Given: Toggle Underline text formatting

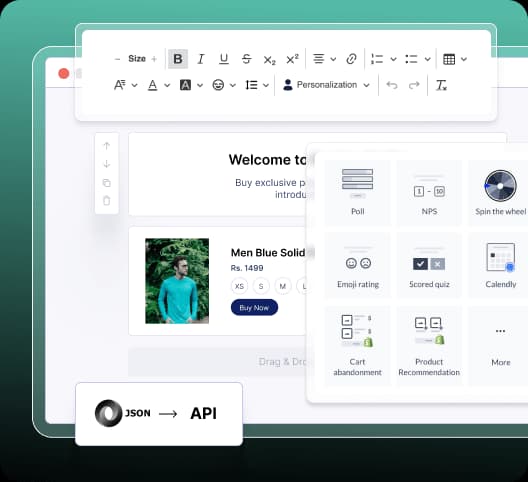Looking at the screenshot, I should coord(224,59).
